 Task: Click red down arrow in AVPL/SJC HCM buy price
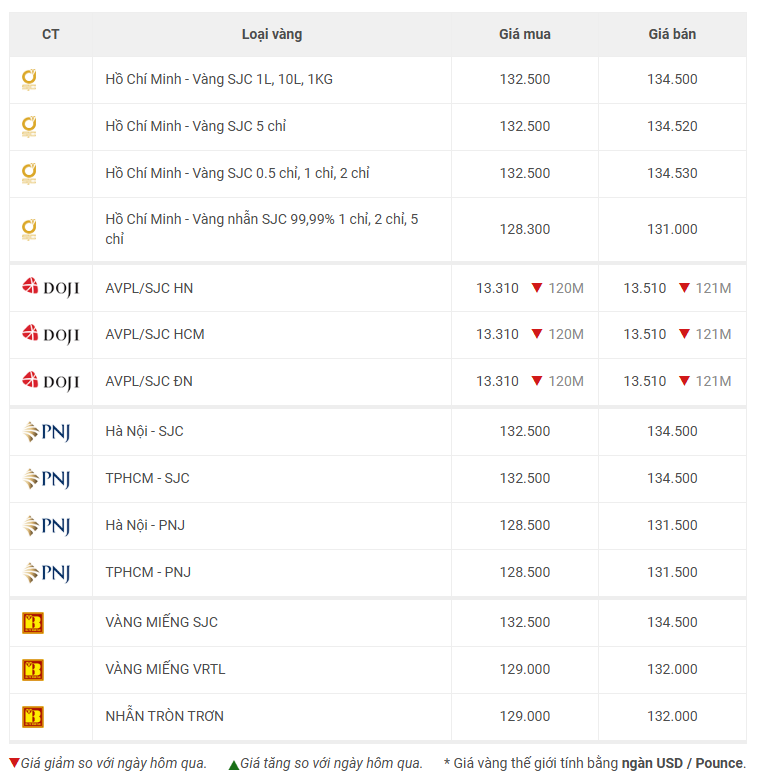537,334
